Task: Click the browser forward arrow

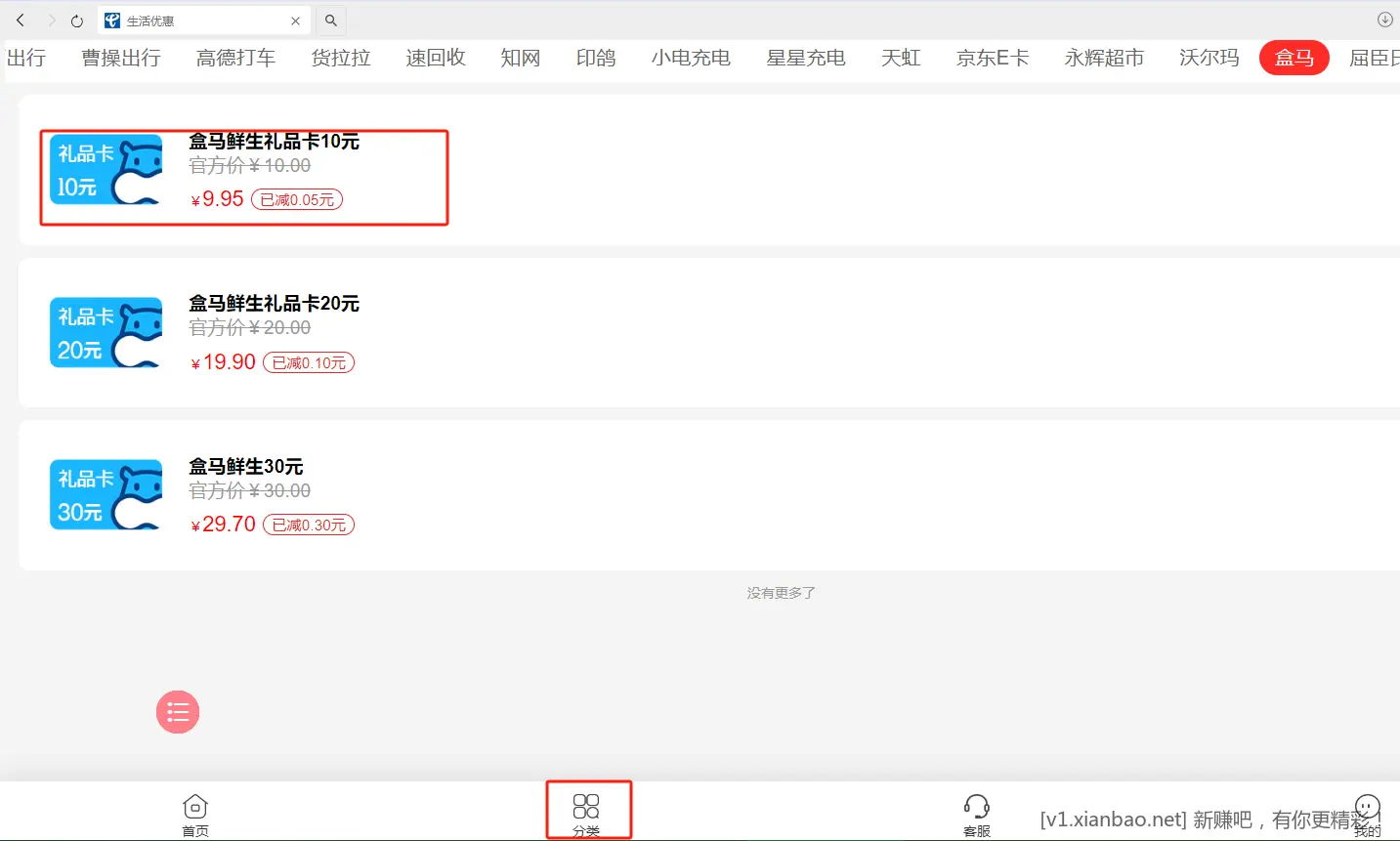Action: (x=51, y=21)
